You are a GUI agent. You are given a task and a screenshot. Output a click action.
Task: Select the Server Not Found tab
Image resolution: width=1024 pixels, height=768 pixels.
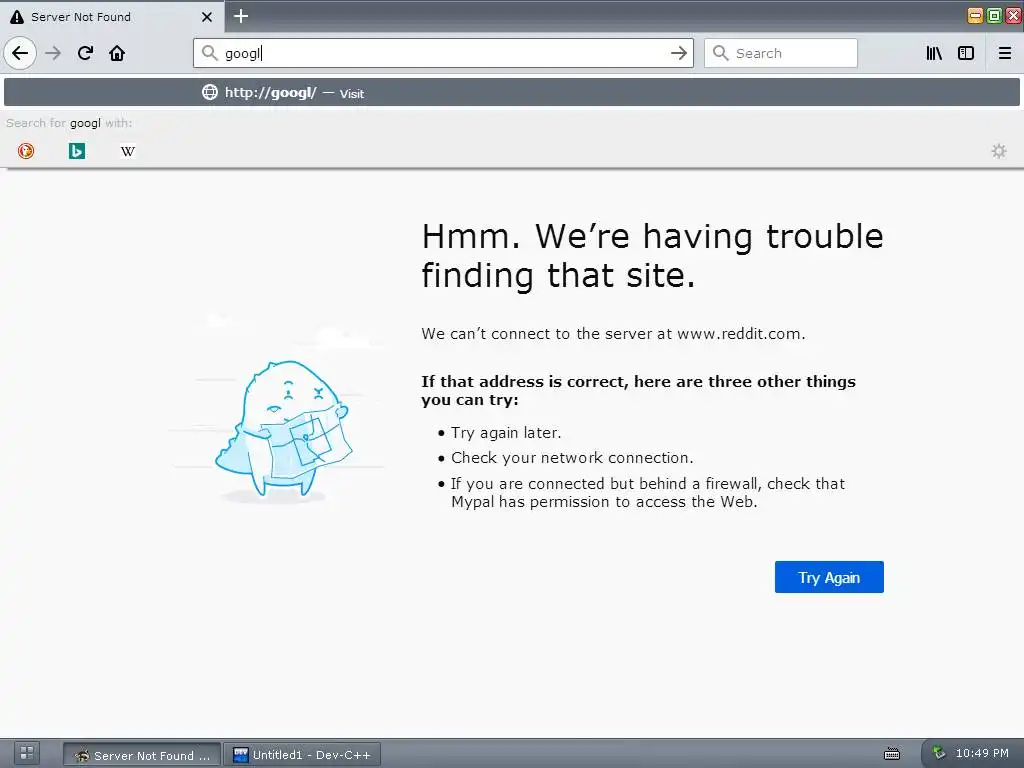(x=111, y=17)
